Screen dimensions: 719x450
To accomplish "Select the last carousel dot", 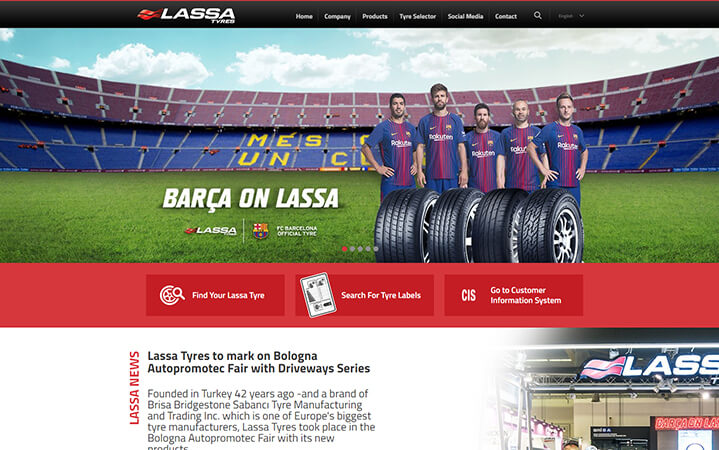I will (x=376, y=249).
